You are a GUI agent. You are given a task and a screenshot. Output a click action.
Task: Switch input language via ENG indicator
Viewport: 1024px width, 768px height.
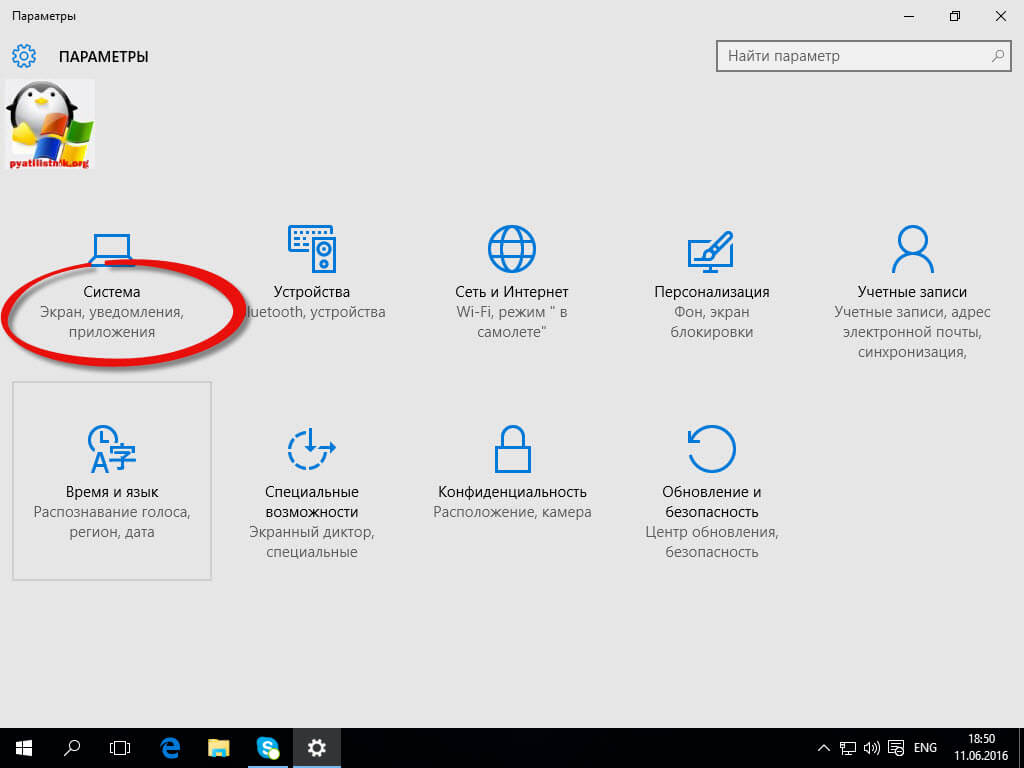pyautogui.click(x=926, y=747)
